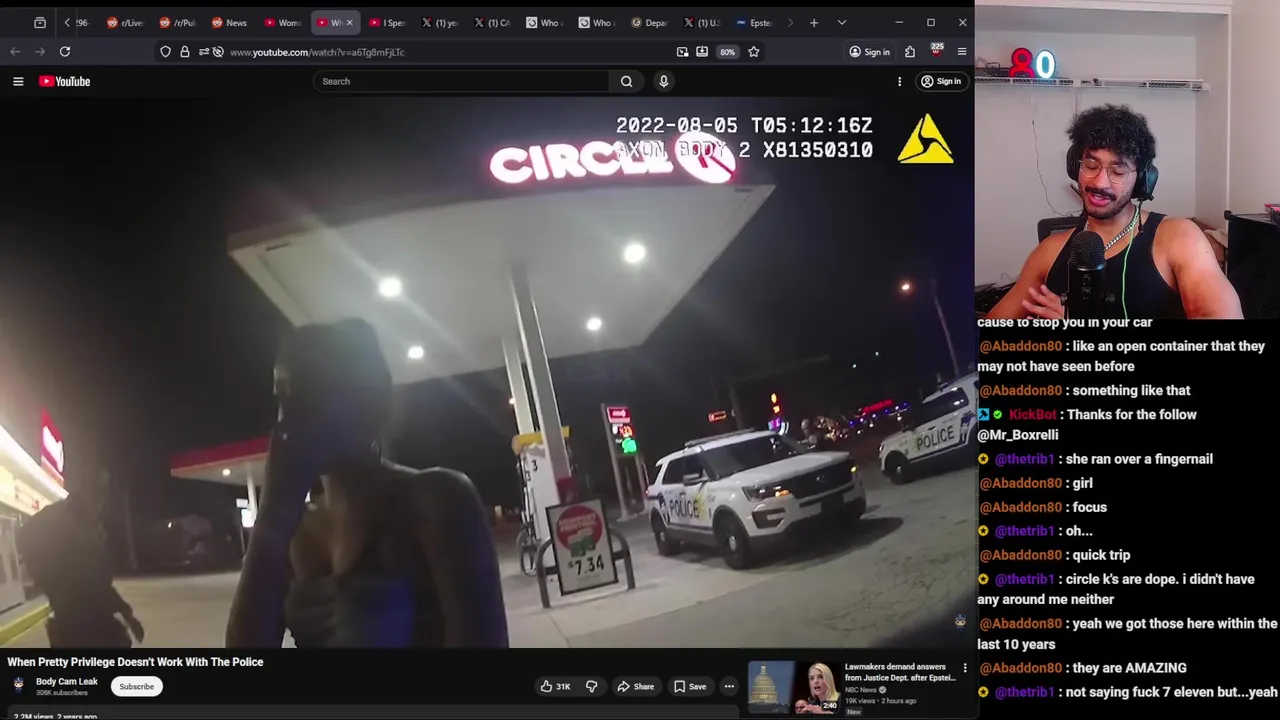
Task: Open site permissions icon in address bar
Action: (x=203, y=52)
